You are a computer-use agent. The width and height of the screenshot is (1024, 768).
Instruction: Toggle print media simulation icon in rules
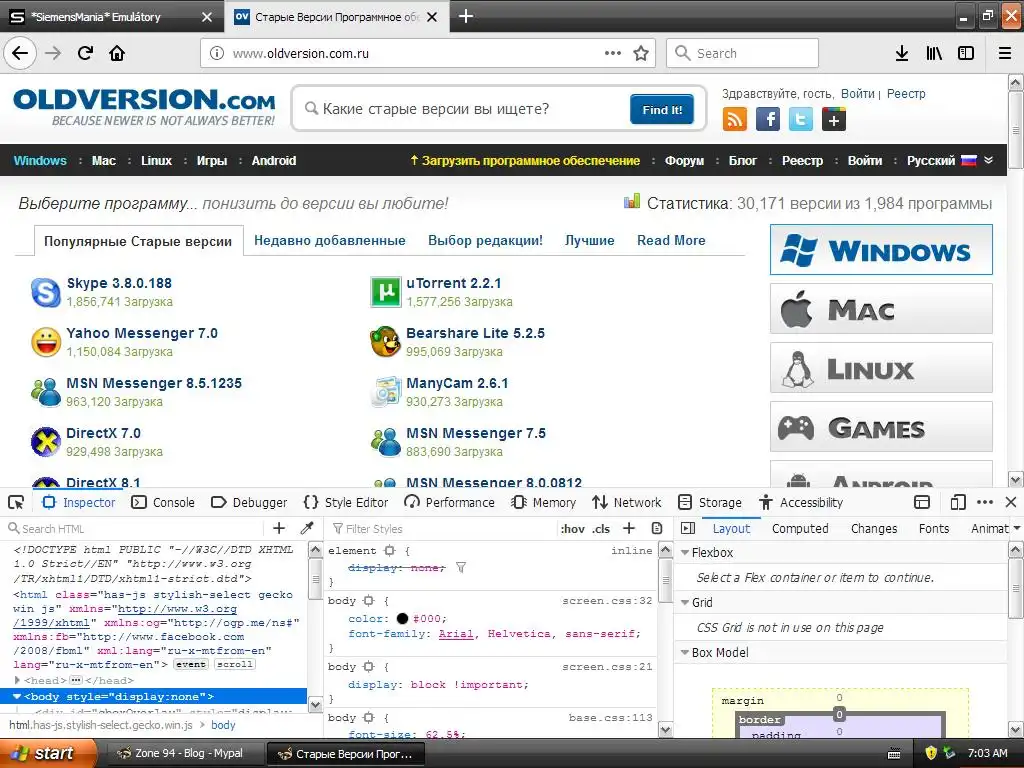657,528
